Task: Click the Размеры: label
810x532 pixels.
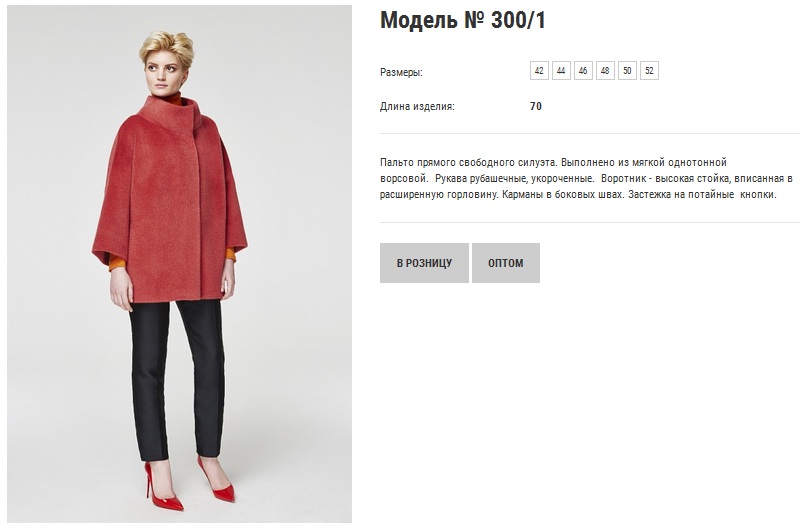Action: click(x=401, y=72)
